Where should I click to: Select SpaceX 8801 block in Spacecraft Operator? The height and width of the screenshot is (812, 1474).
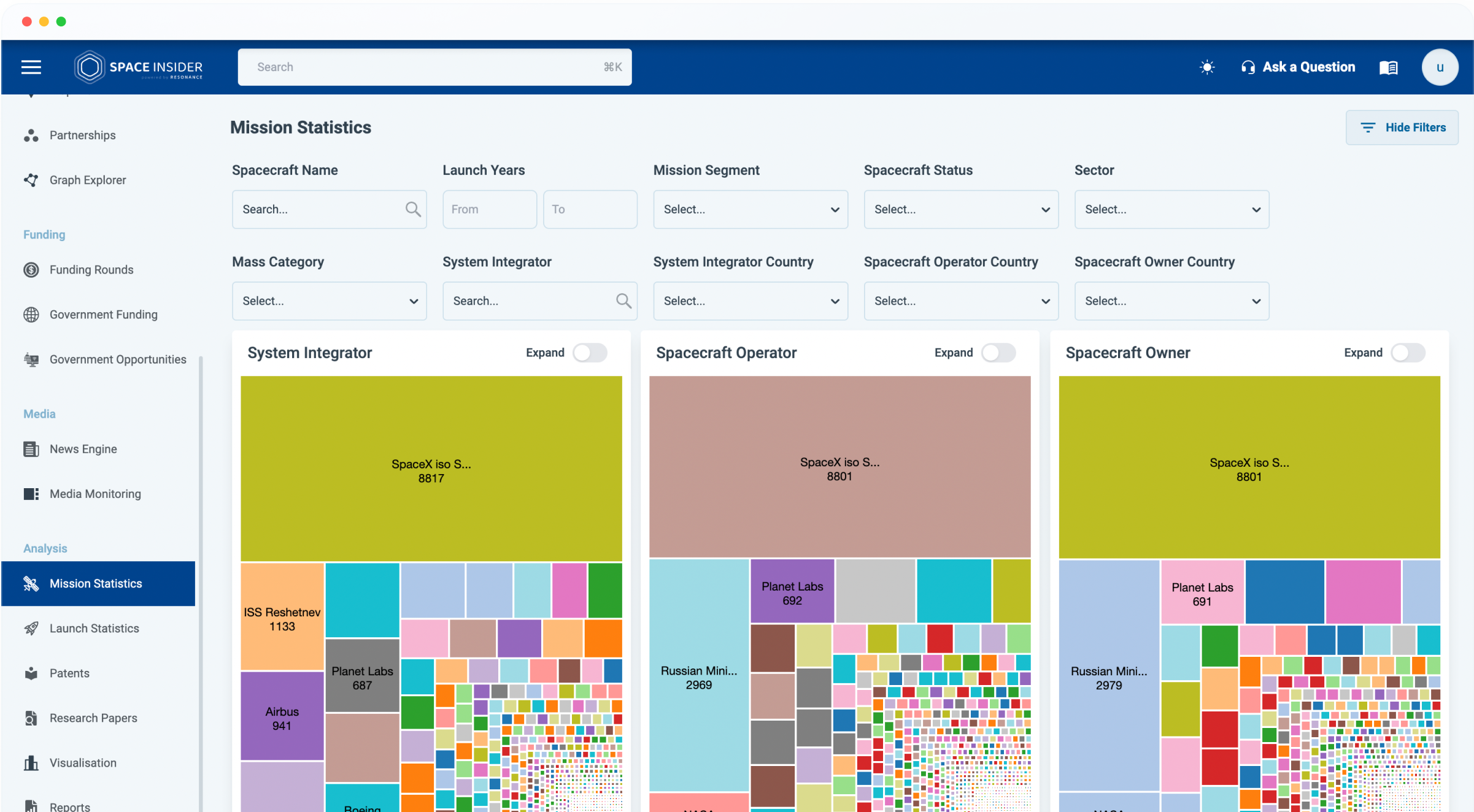click(x=840, y=467)
